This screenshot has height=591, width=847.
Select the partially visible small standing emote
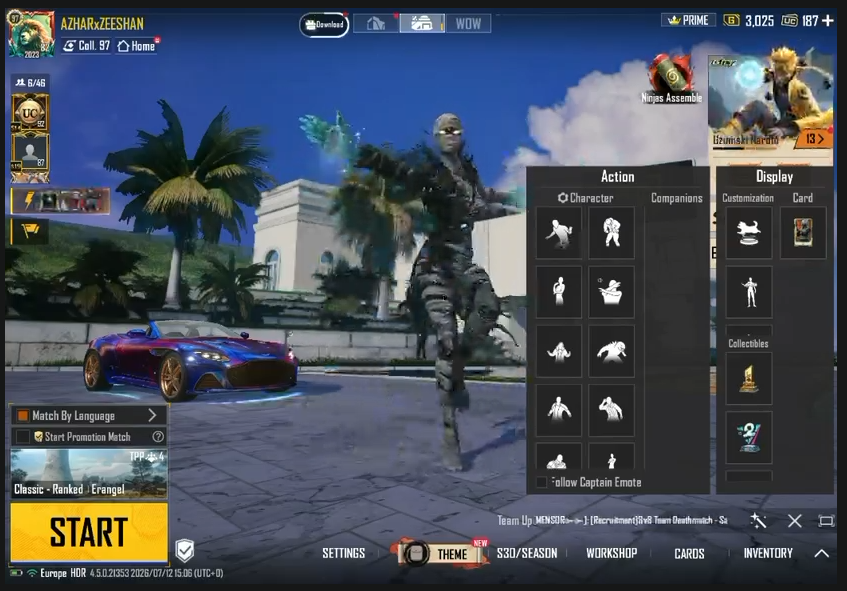click(x=611, y=456)
